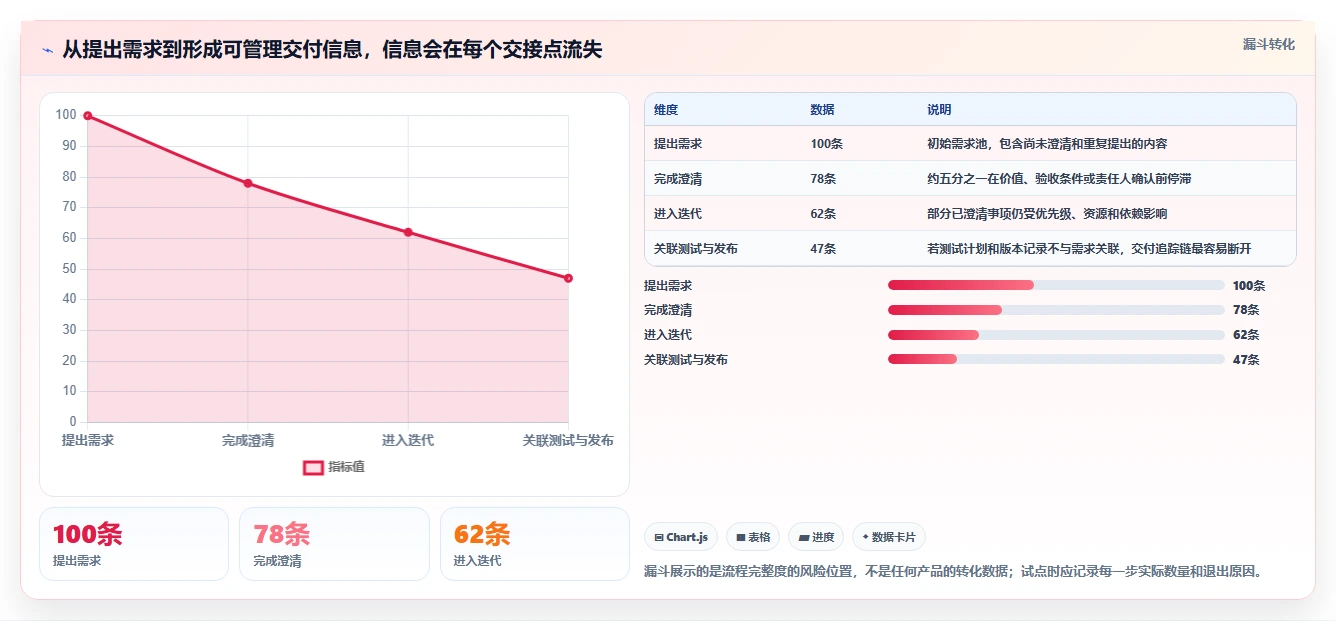Click the 维度 table column header

point(666,110)
